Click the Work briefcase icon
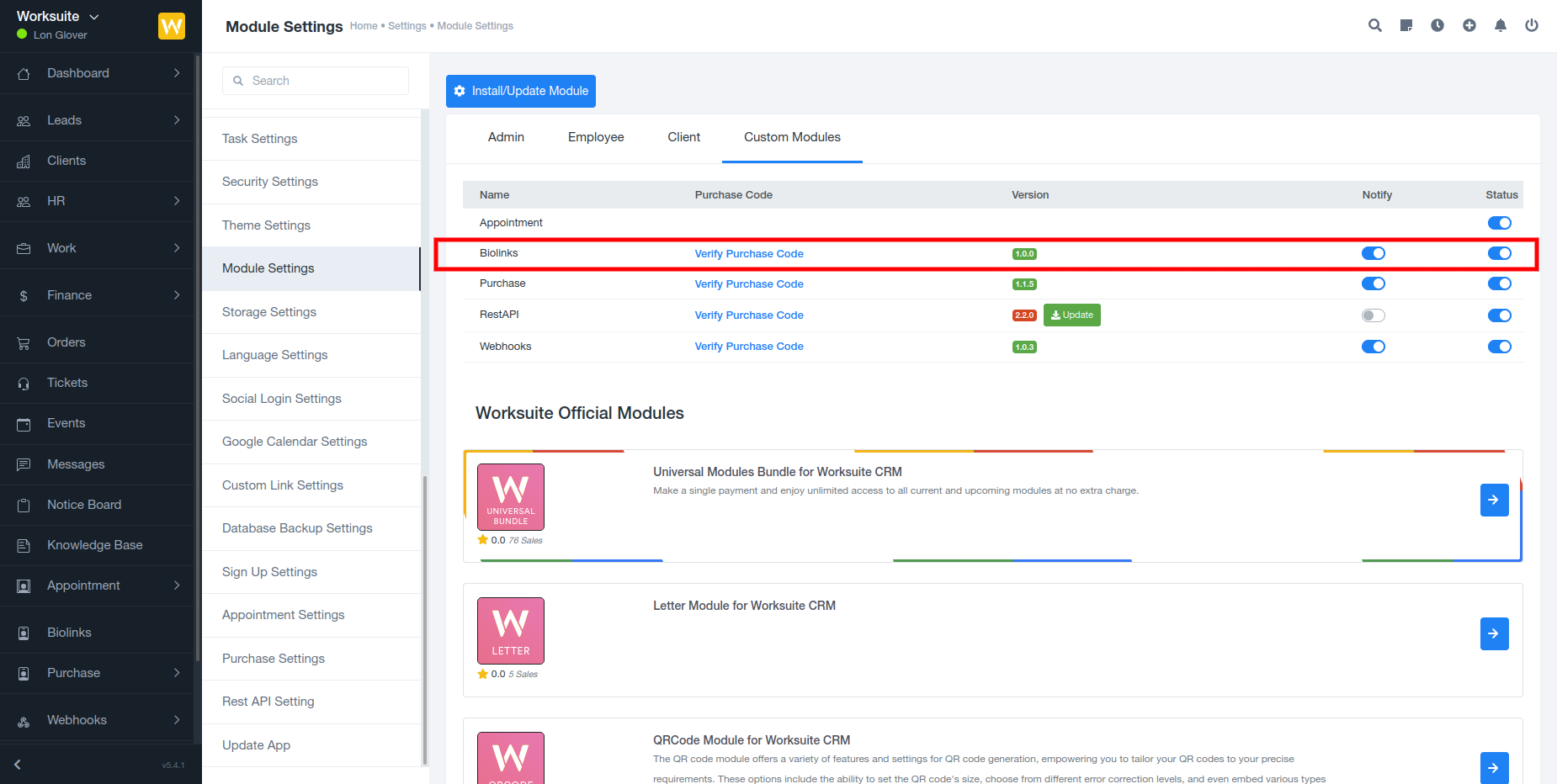The height and width of the screenshot is (784, 1557). (x=24, y=248)
